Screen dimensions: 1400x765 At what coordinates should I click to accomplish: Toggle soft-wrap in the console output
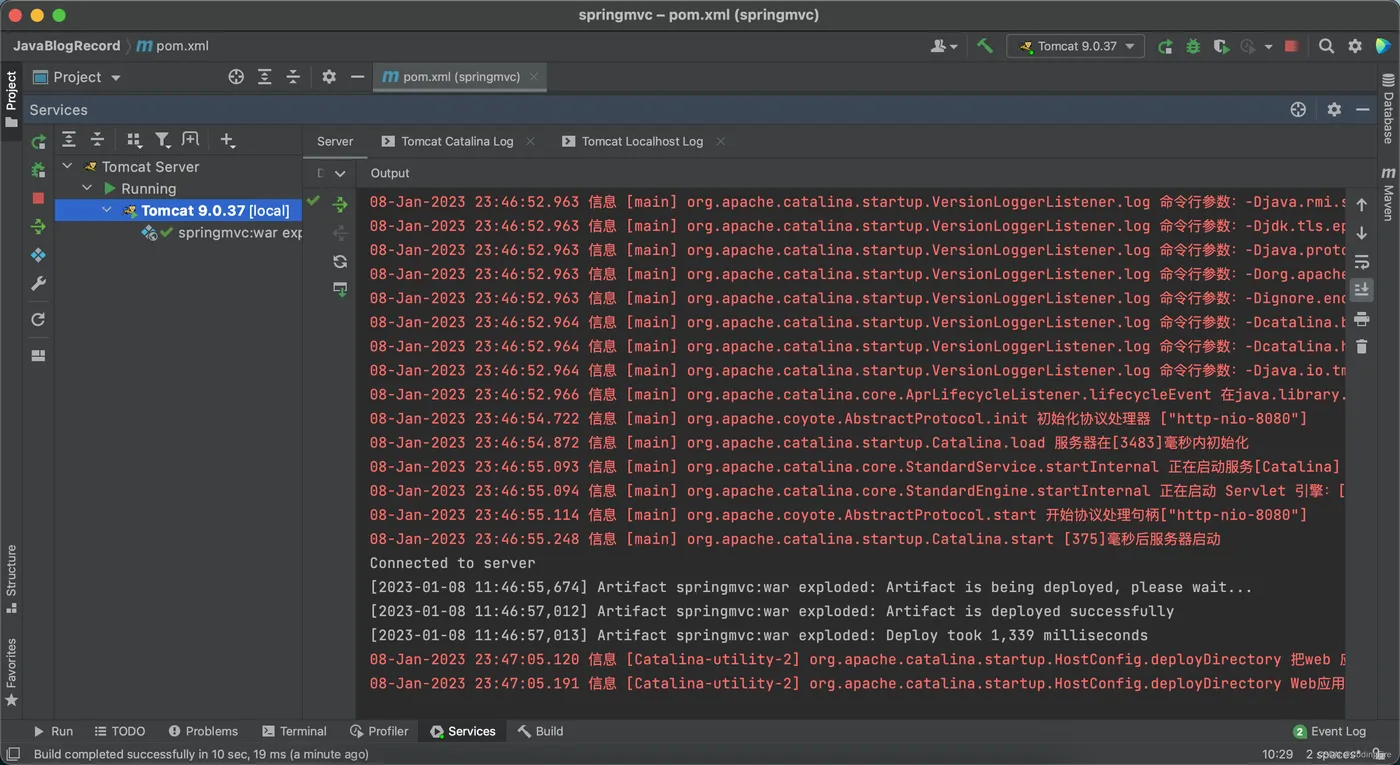[1361, 262]
